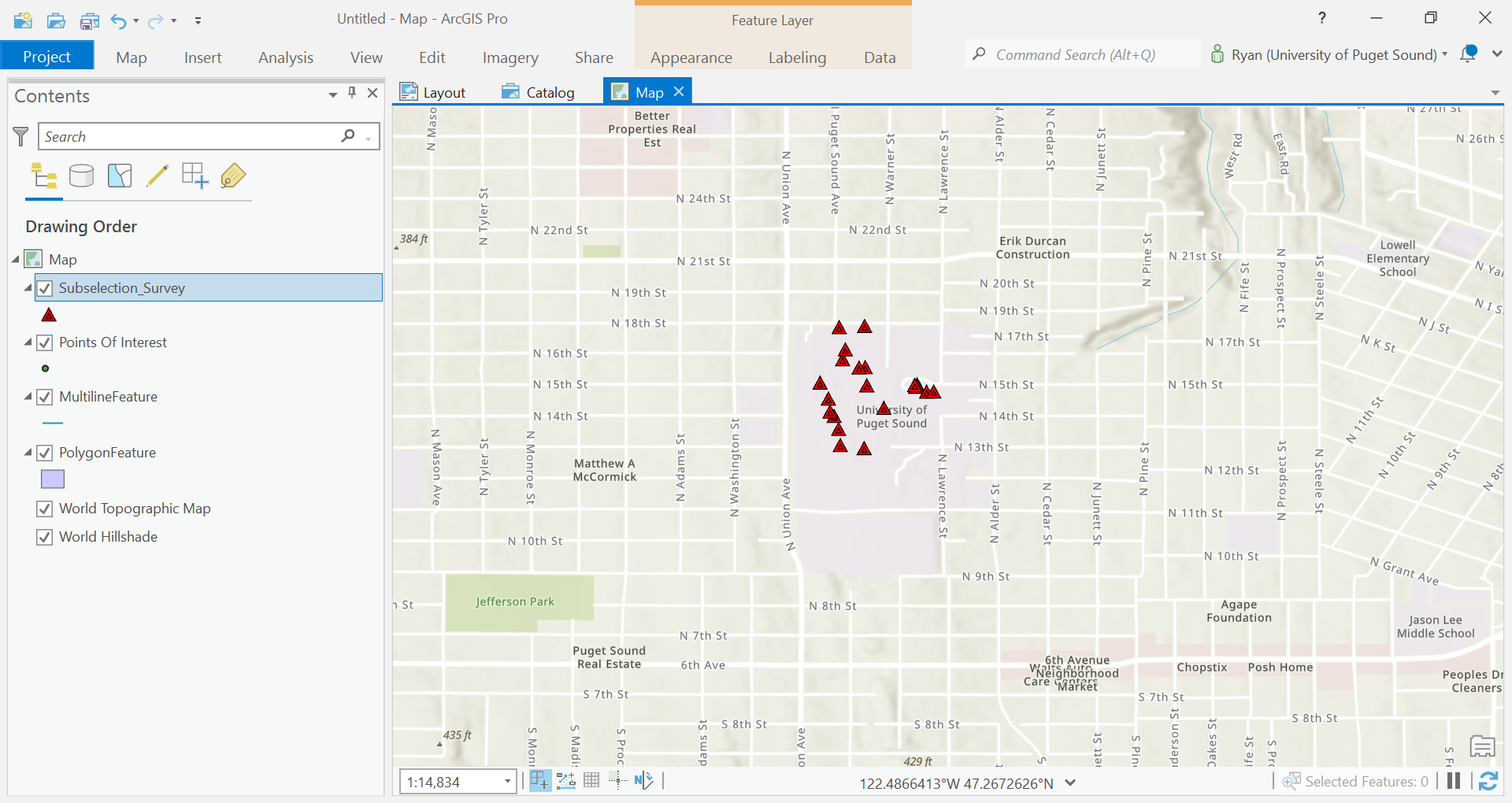The height and width of the screenshot is (803, 1512).
Task: Open the List By Labeling tag view
Action: click(233, 176)
